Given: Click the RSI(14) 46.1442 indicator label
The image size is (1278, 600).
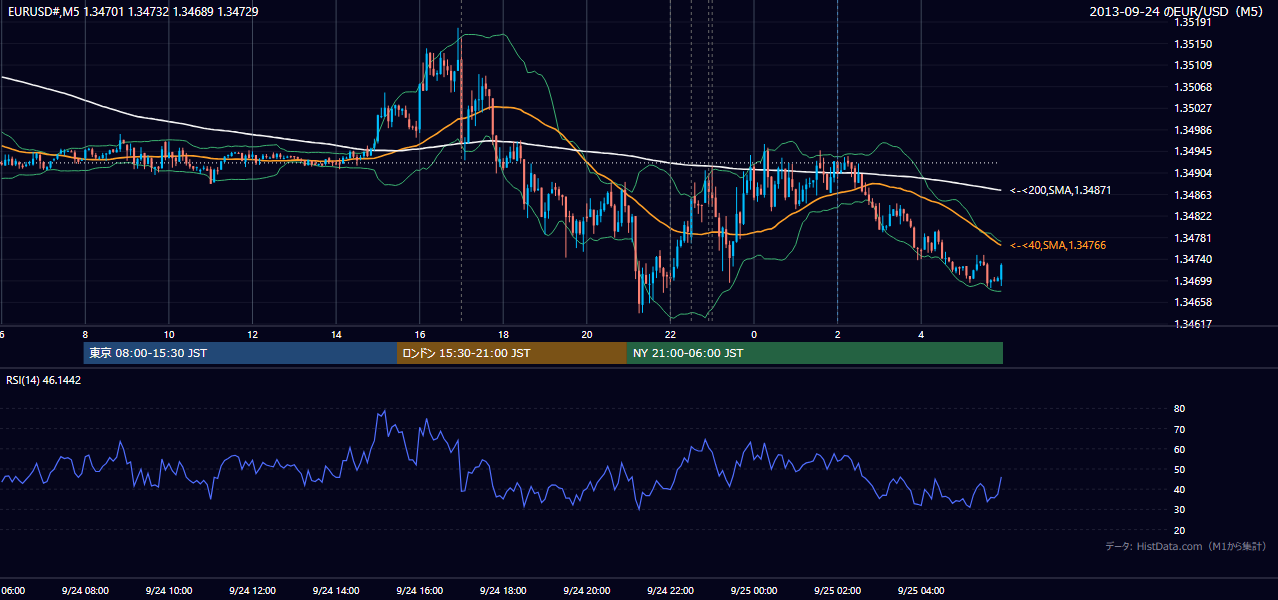Looking at the screenshot, I should click(x=44, y=381).
